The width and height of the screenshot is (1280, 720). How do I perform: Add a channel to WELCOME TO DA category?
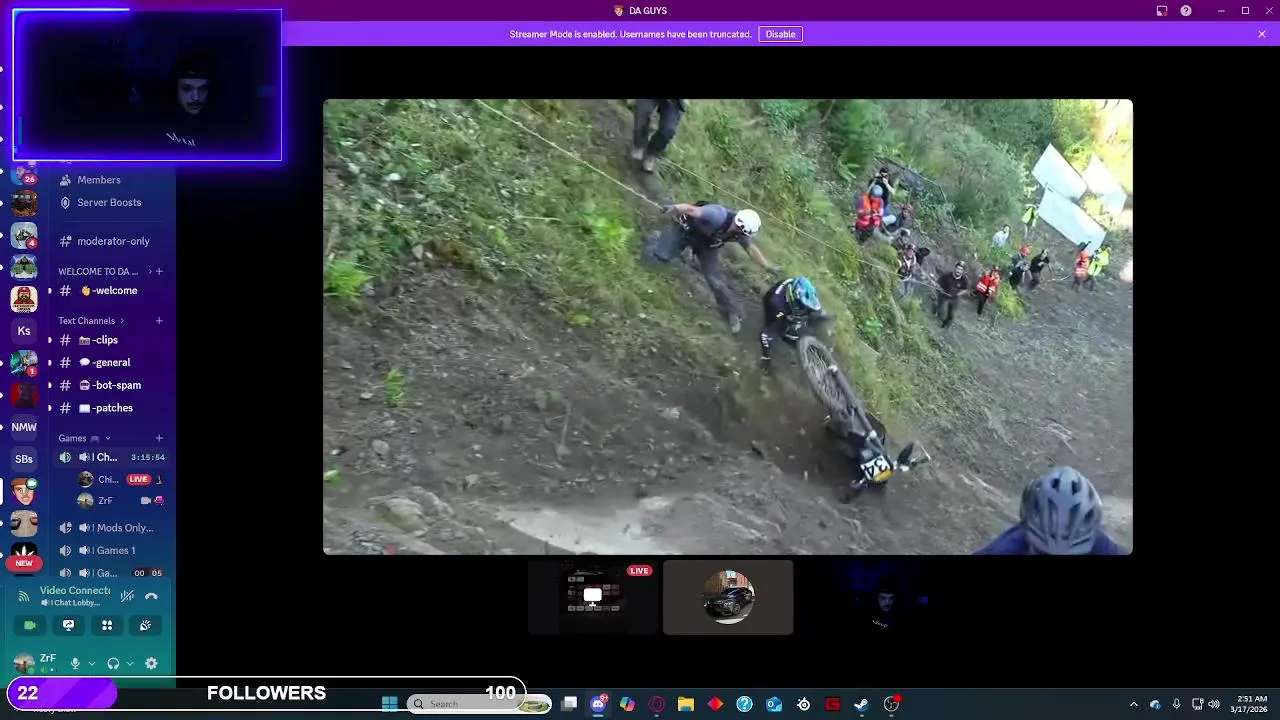pyautogui.click(x=159, y=271)
